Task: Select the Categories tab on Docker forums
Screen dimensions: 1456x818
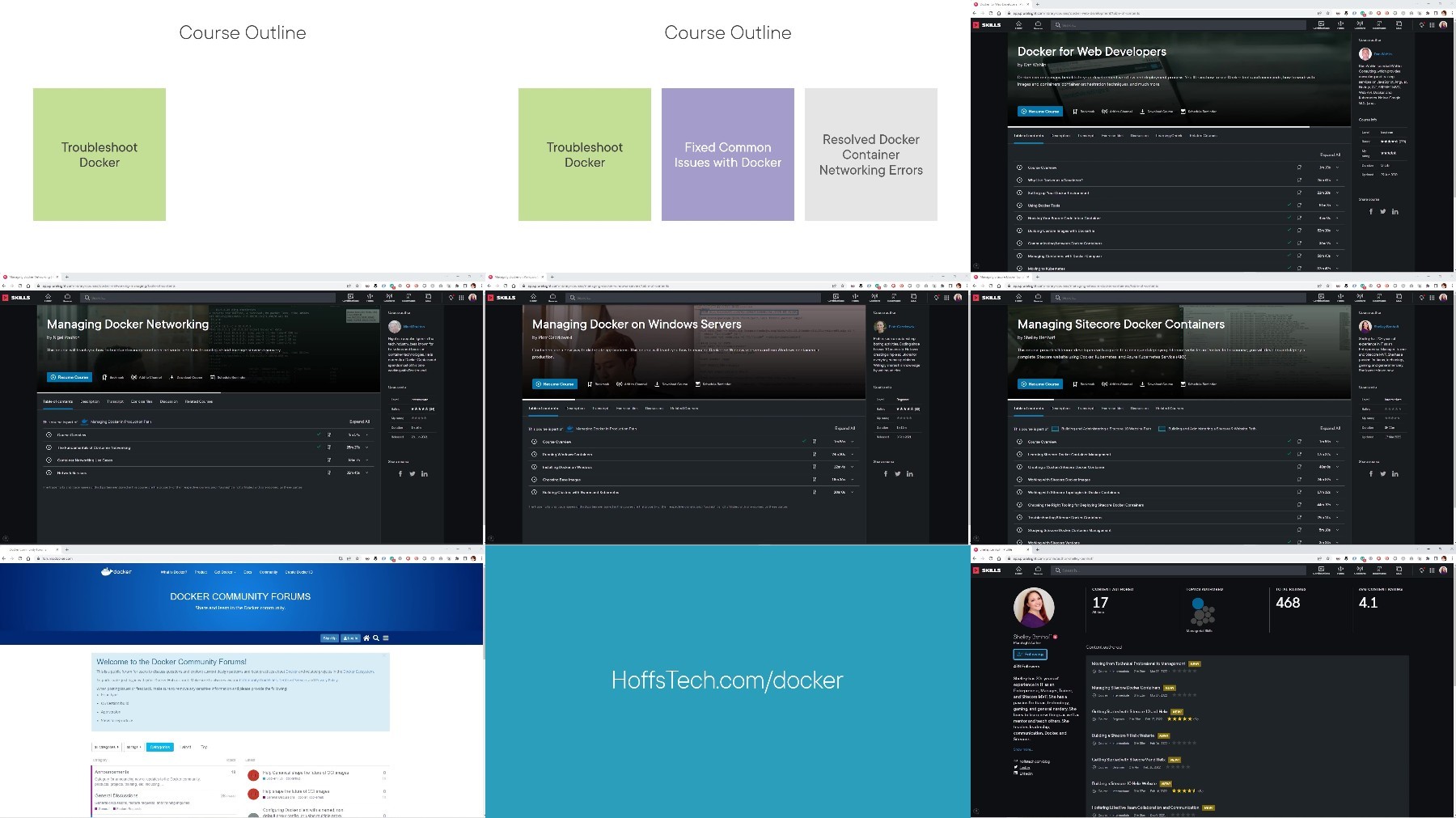Action: 160,747
